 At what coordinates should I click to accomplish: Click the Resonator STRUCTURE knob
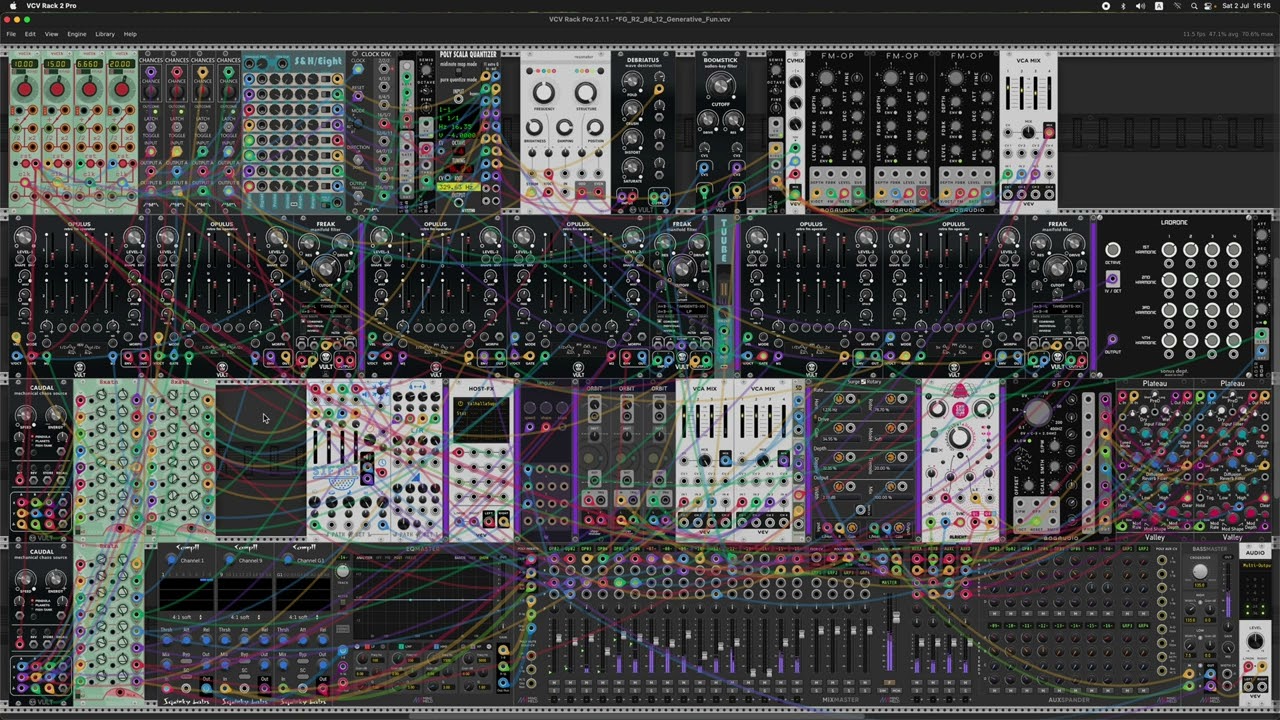point(587,93)
